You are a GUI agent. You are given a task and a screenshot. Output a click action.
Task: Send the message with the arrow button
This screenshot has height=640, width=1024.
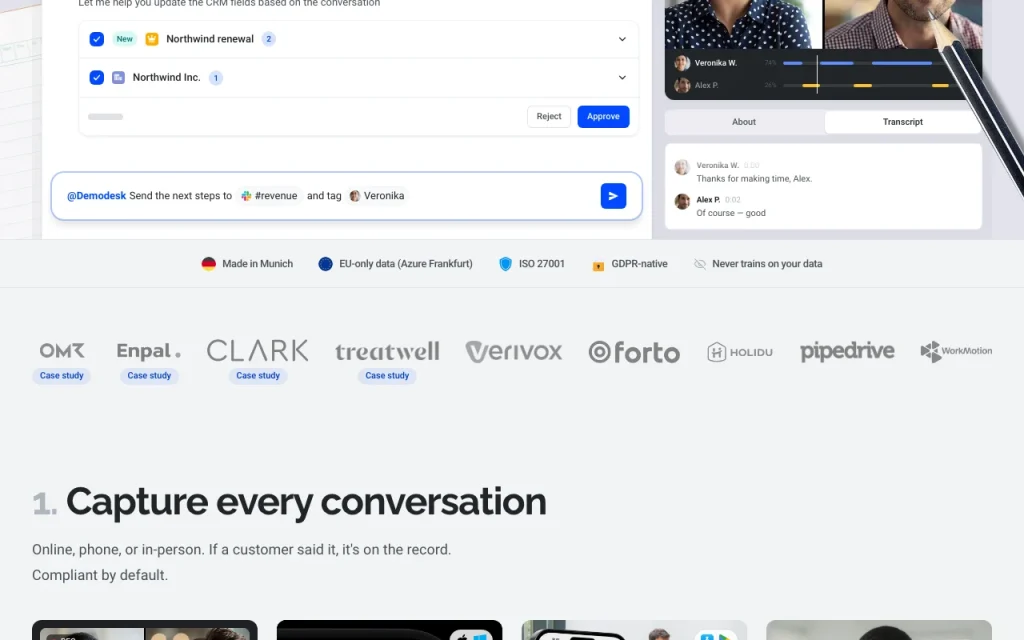click(613, 196)
